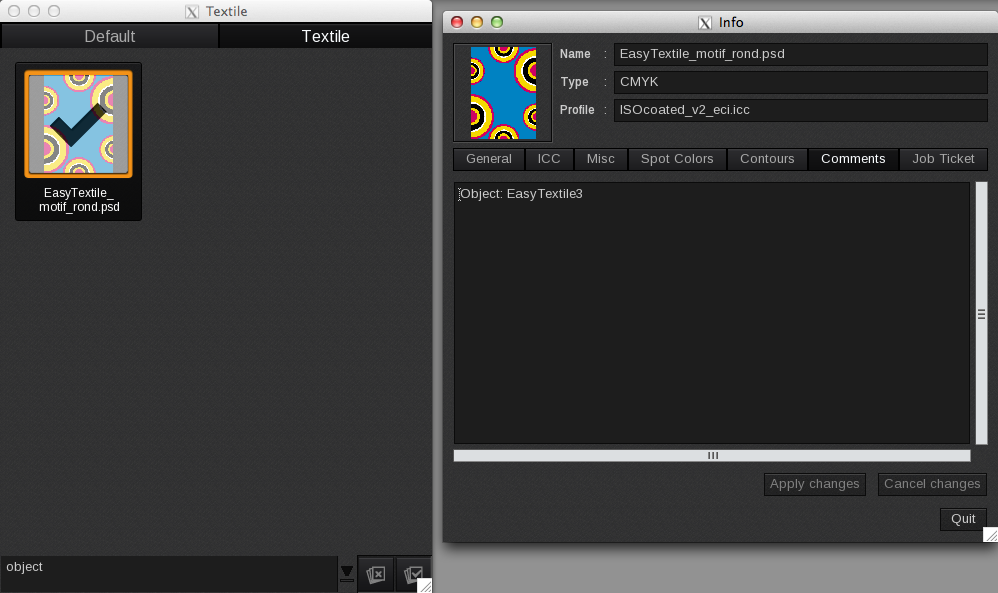Click in the comments text area
This screenshot has height=593, width=998.
point(711,312)
